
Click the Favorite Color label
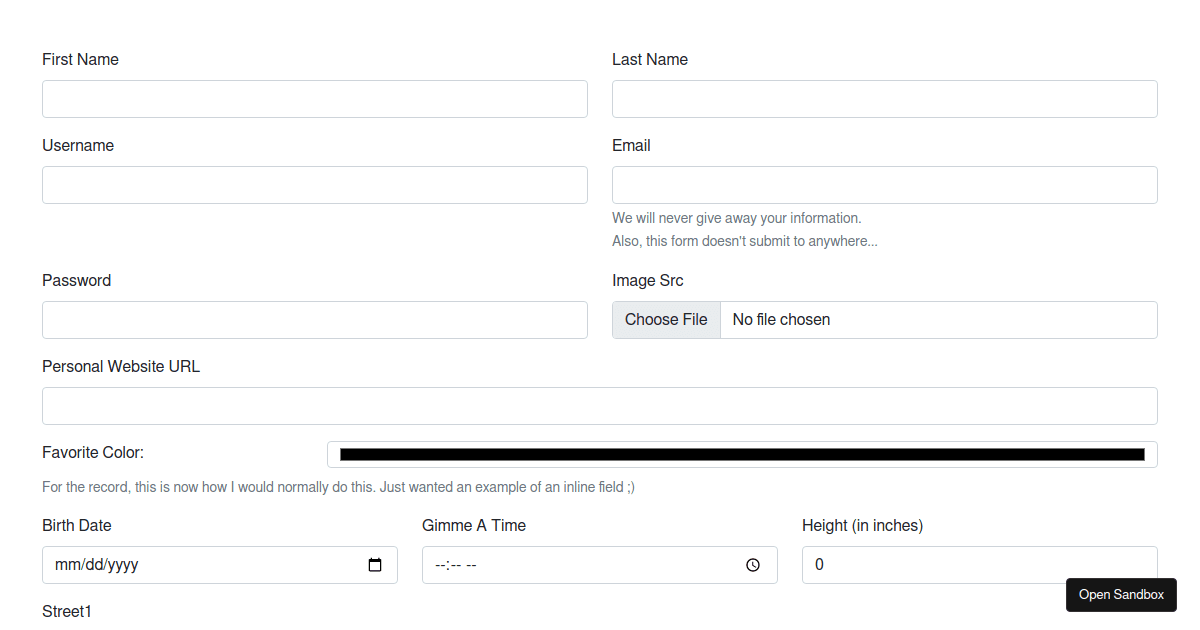coord(93,453)
